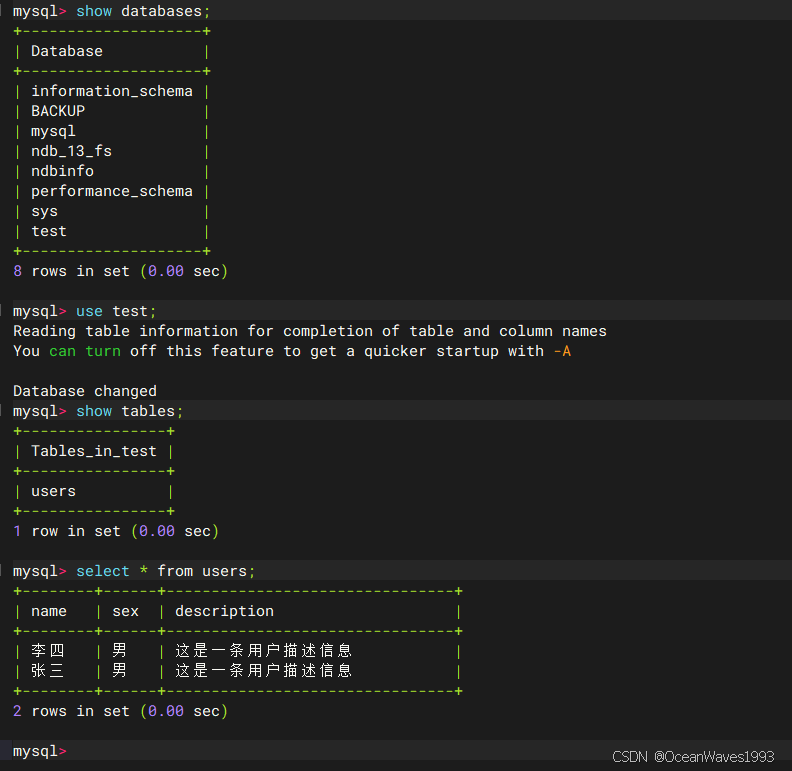Image resolution: width=792 pixels, height=771 pixels.
Task: Select the 'ndb_13_fs' database row
Action: pos(71,151)
